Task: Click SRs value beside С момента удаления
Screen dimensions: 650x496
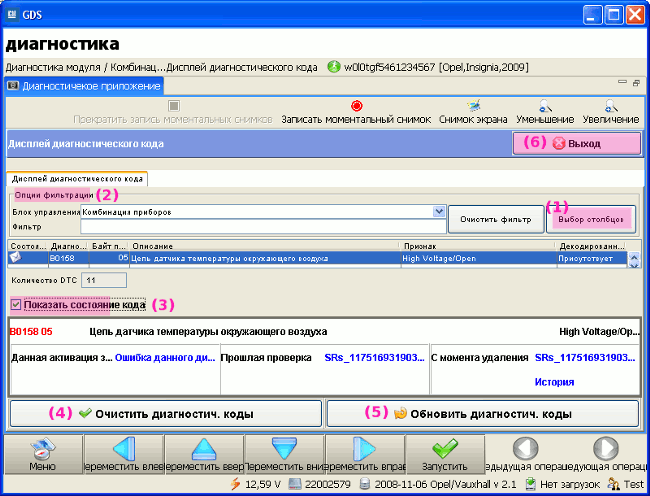Action: coord(585,358)
